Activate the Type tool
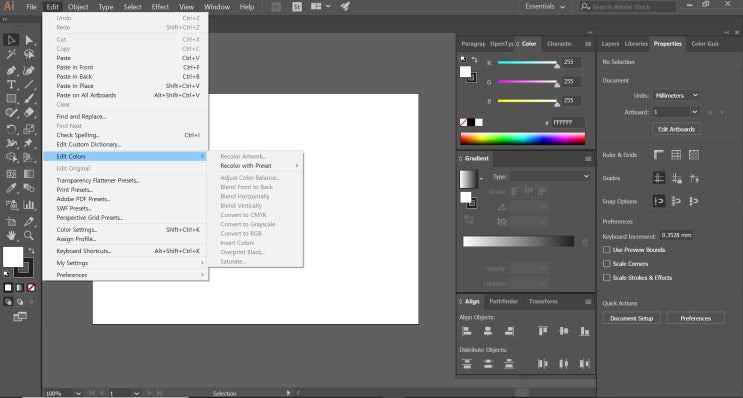The width and height of the screenshot is (743, 398). pos(11,85)
